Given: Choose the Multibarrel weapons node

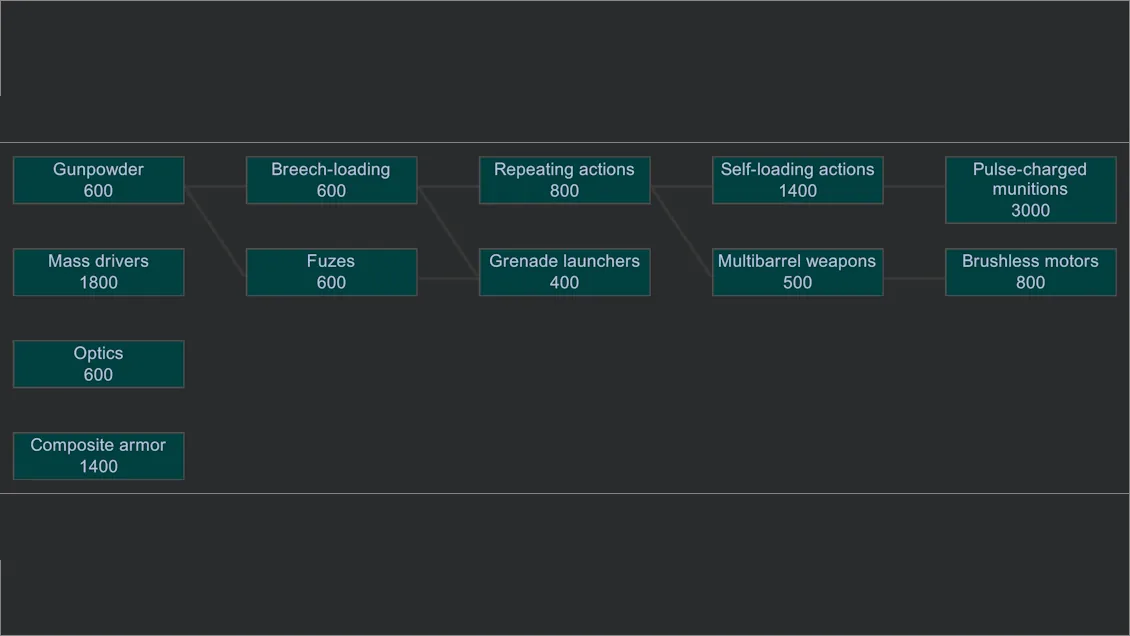Looking at the screenshot, I should (797, 272).
